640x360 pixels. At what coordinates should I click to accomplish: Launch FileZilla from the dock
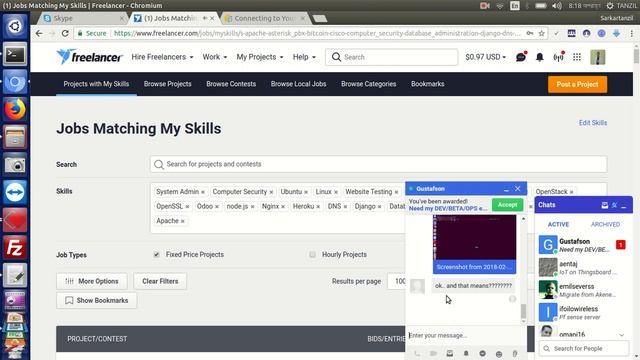(x=15, y=248)
